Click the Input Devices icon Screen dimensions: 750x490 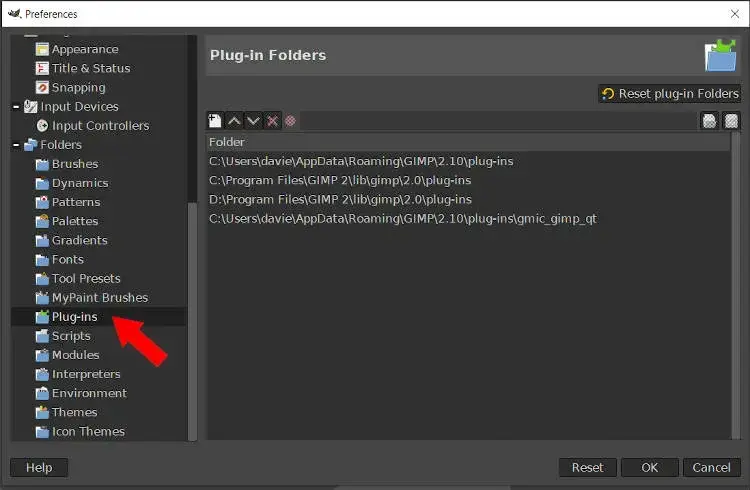tap(31, 106)
